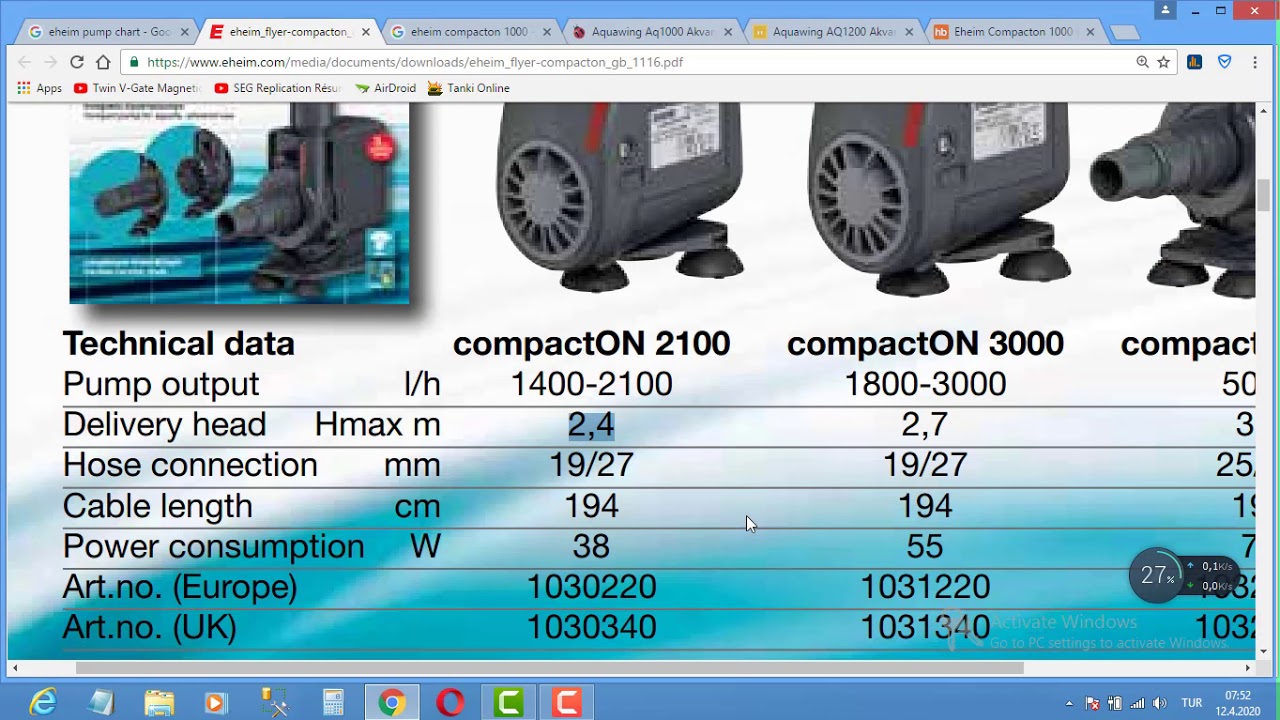
Task: Switch to the eheim compacton 1000 Google tab
Action: pyautogui.click(x=470, y=32)
